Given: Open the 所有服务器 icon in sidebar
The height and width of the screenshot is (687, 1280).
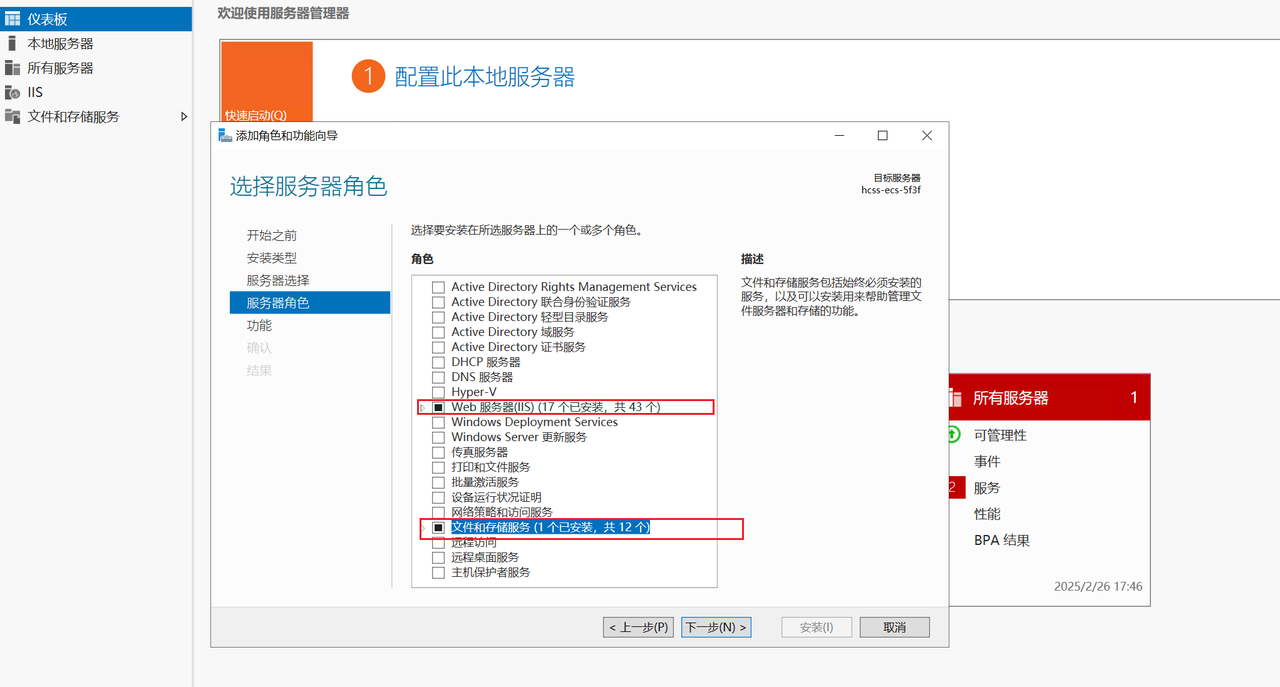Looking at the screenshot, I should (12, 68).
